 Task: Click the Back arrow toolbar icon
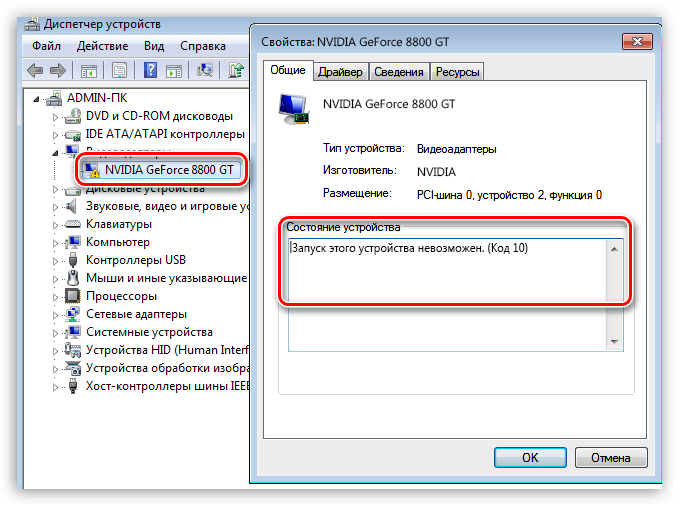point(35,70)
